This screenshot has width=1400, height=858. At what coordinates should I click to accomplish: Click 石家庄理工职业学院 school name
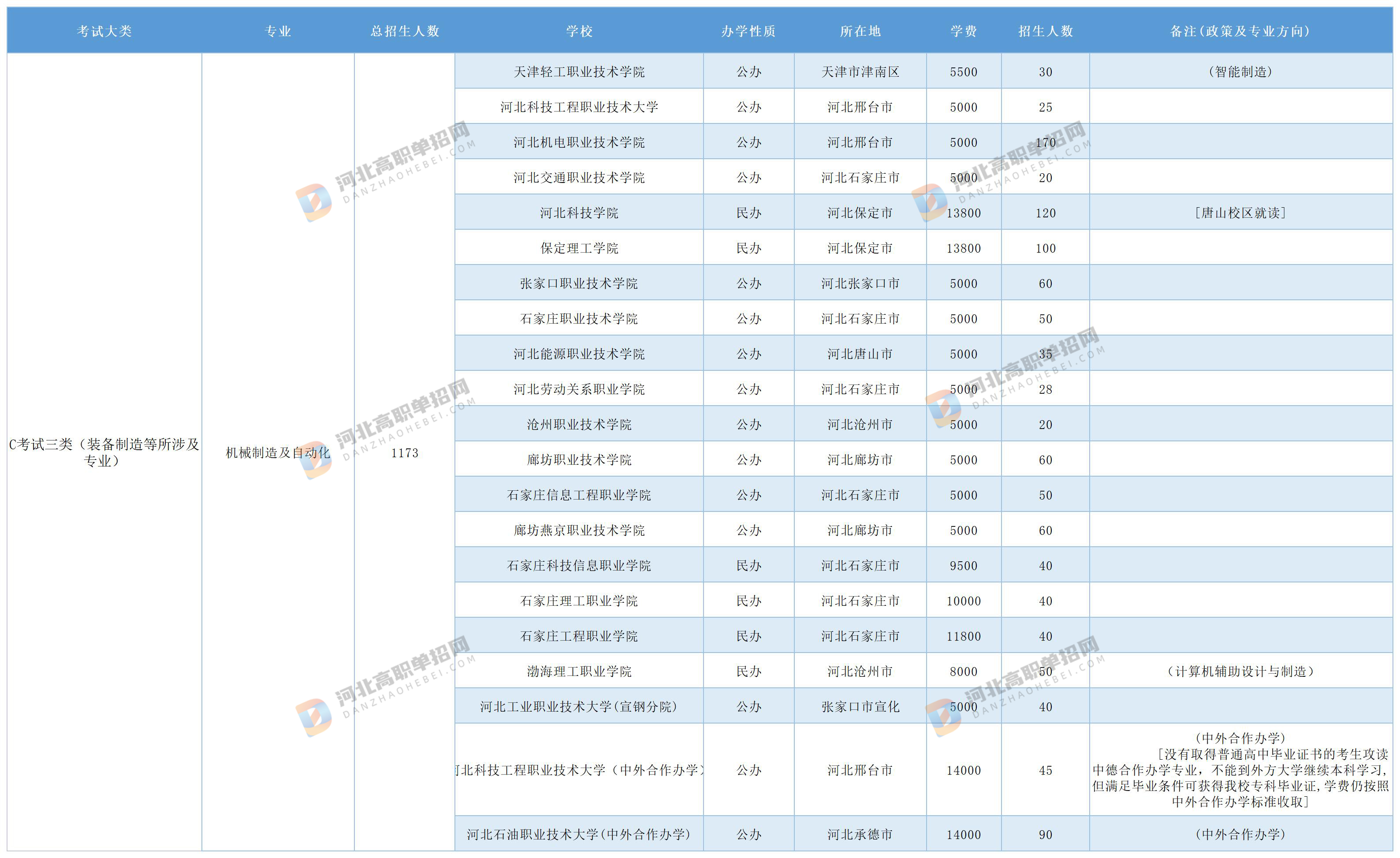pyautogui.click(x=579, y=600)
